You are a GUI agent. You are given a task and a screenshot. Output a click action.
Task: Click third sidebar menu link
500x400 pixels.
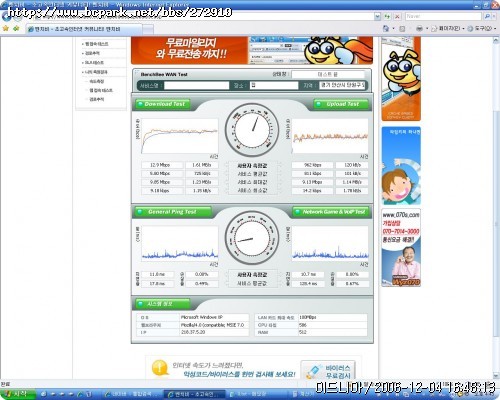(94, 63)
